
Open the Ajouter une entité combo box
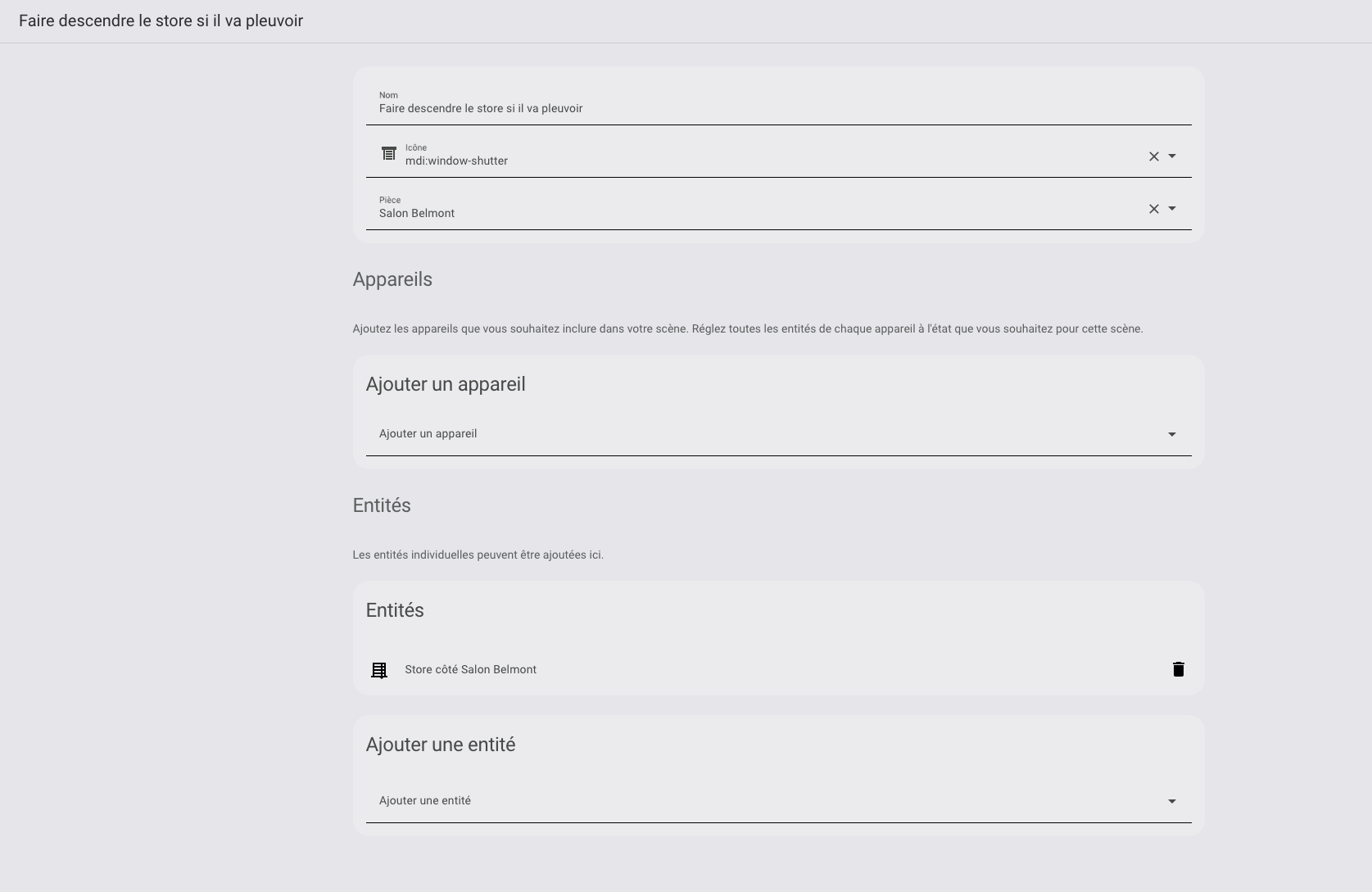[778, 801]
